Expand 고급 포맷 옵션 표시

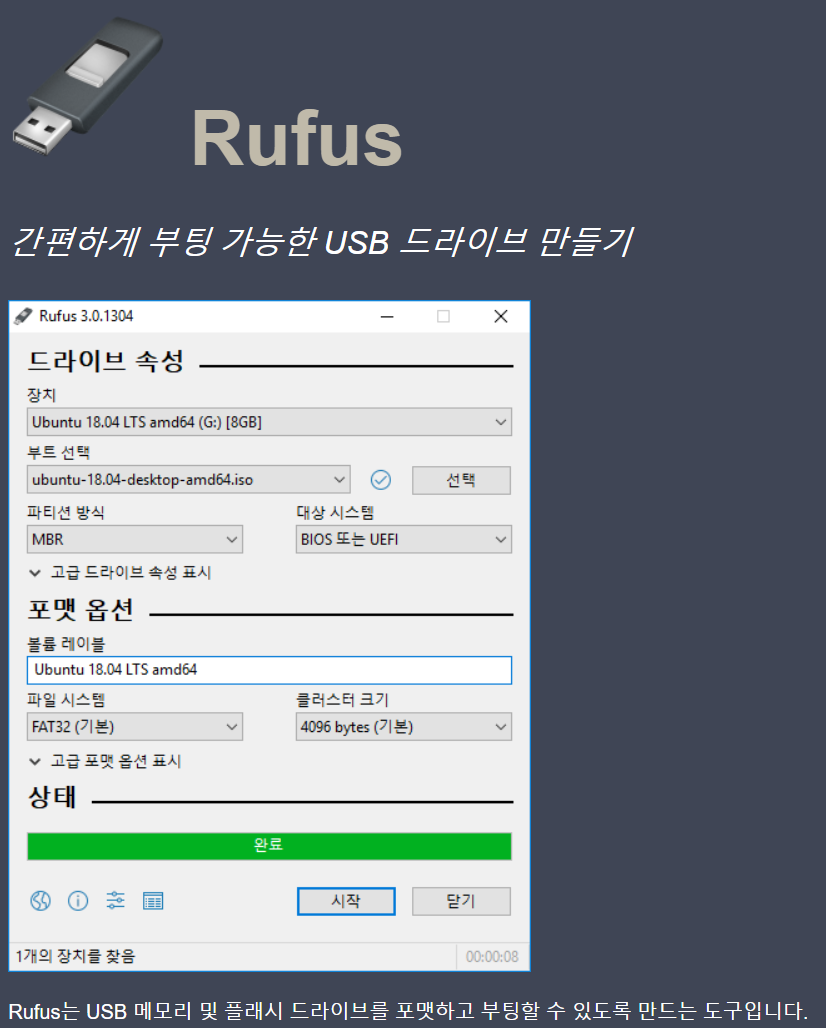click(105, 761)
